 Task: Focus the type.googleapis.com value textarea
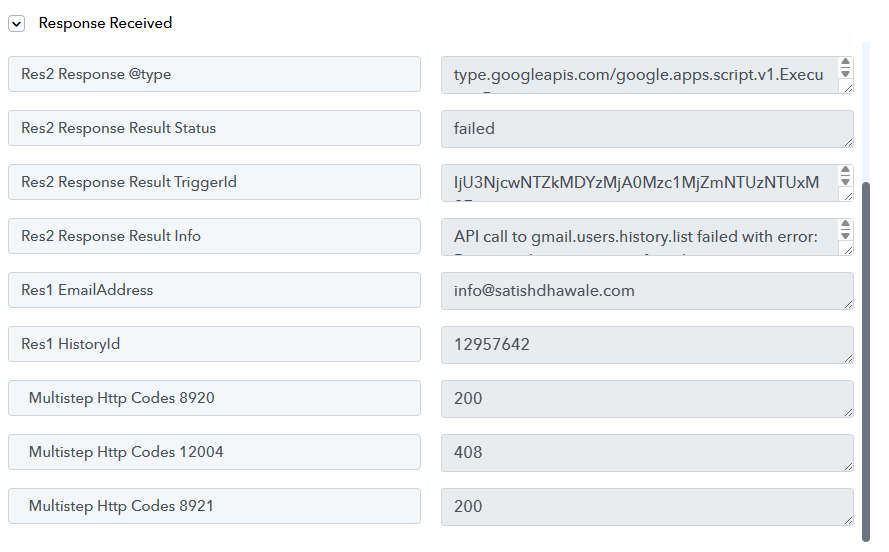click(x=638, y=74)
